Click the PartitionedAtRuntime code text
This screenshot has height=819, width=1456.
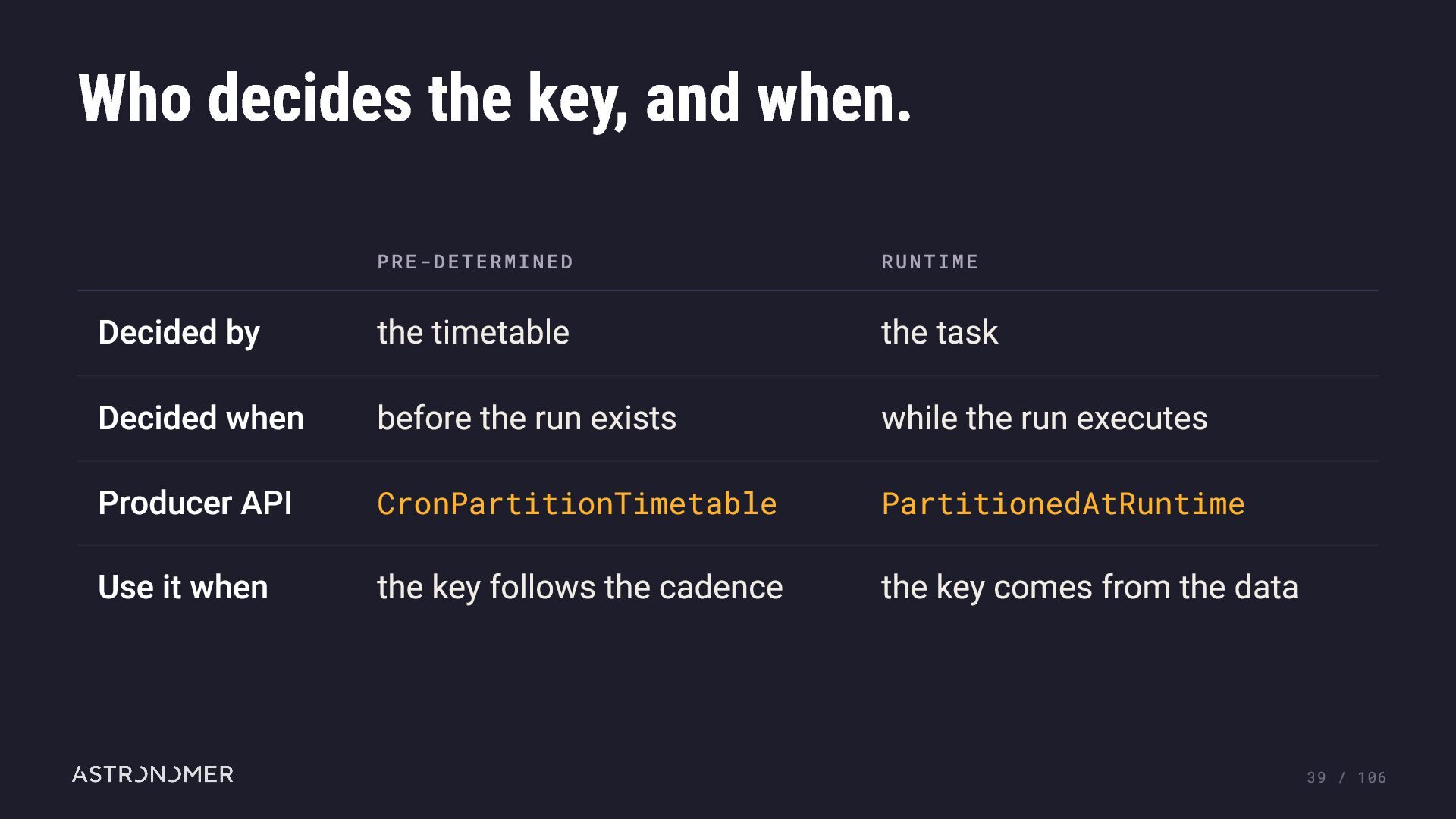click(1063, 504)
